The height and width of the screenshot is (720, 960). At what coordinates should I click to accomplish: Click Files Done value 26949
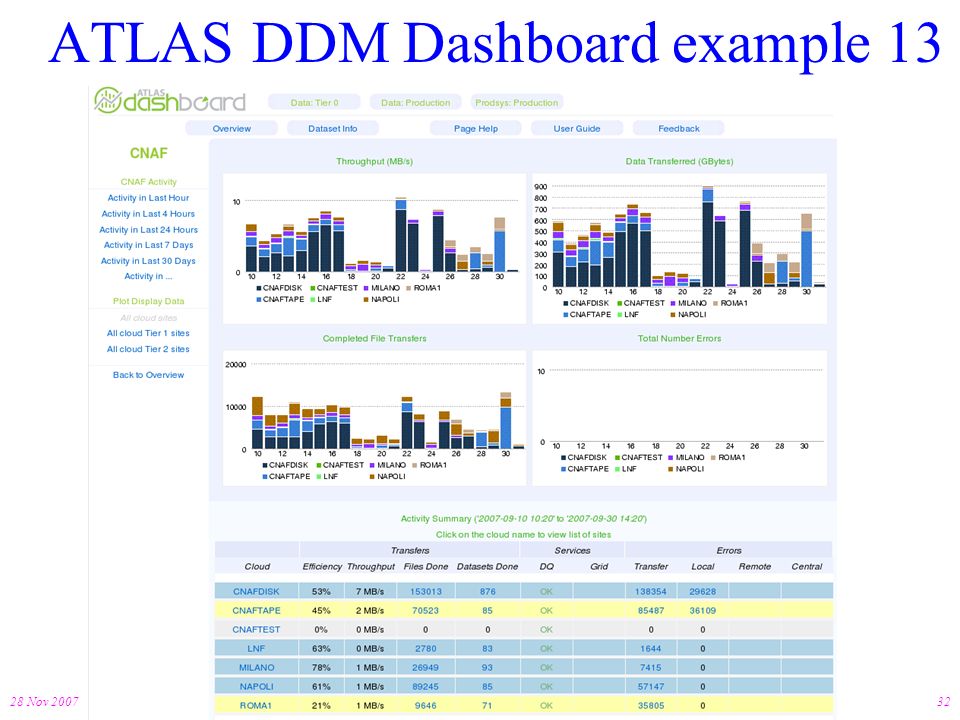[x=426, y=667]
